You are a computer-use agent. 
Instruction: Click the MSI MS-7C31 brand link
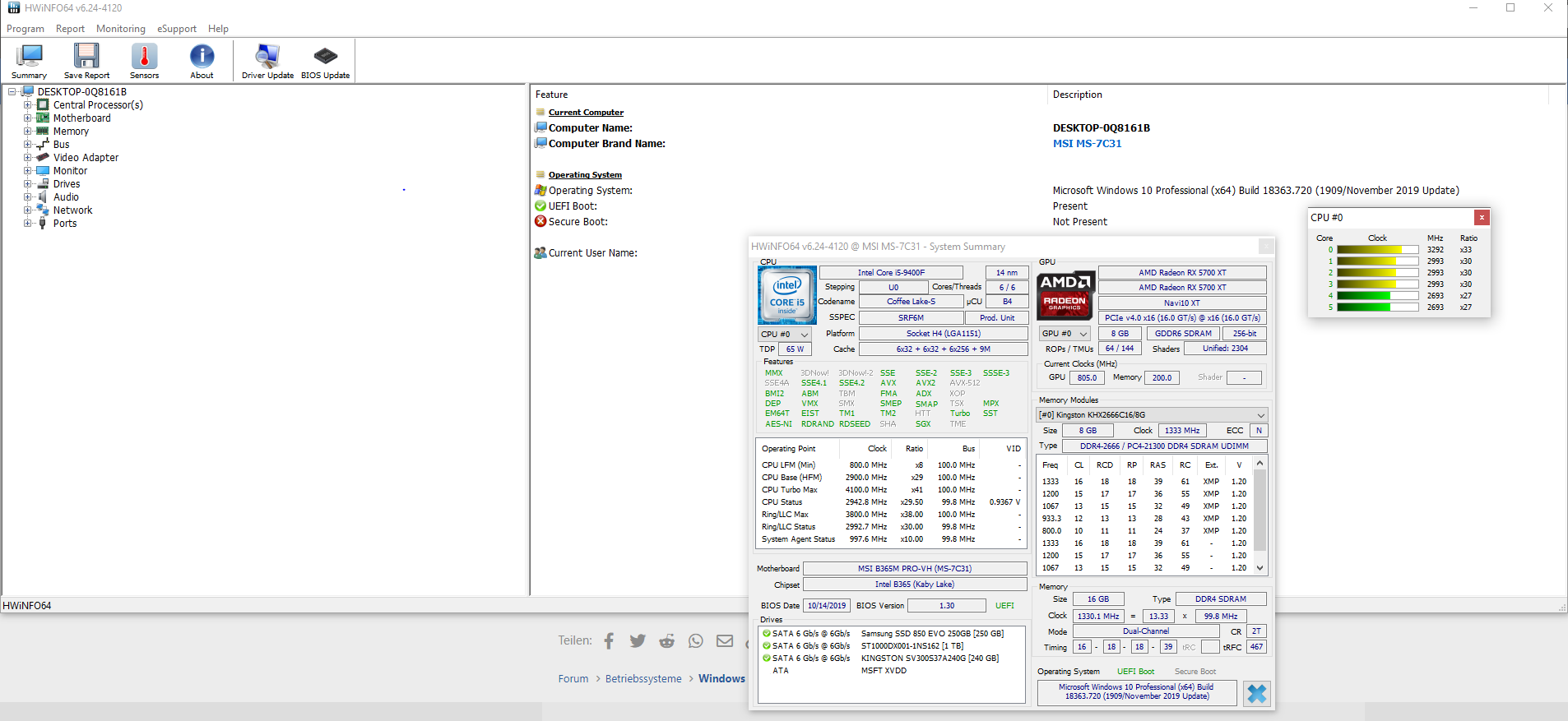coord(1087,144)
